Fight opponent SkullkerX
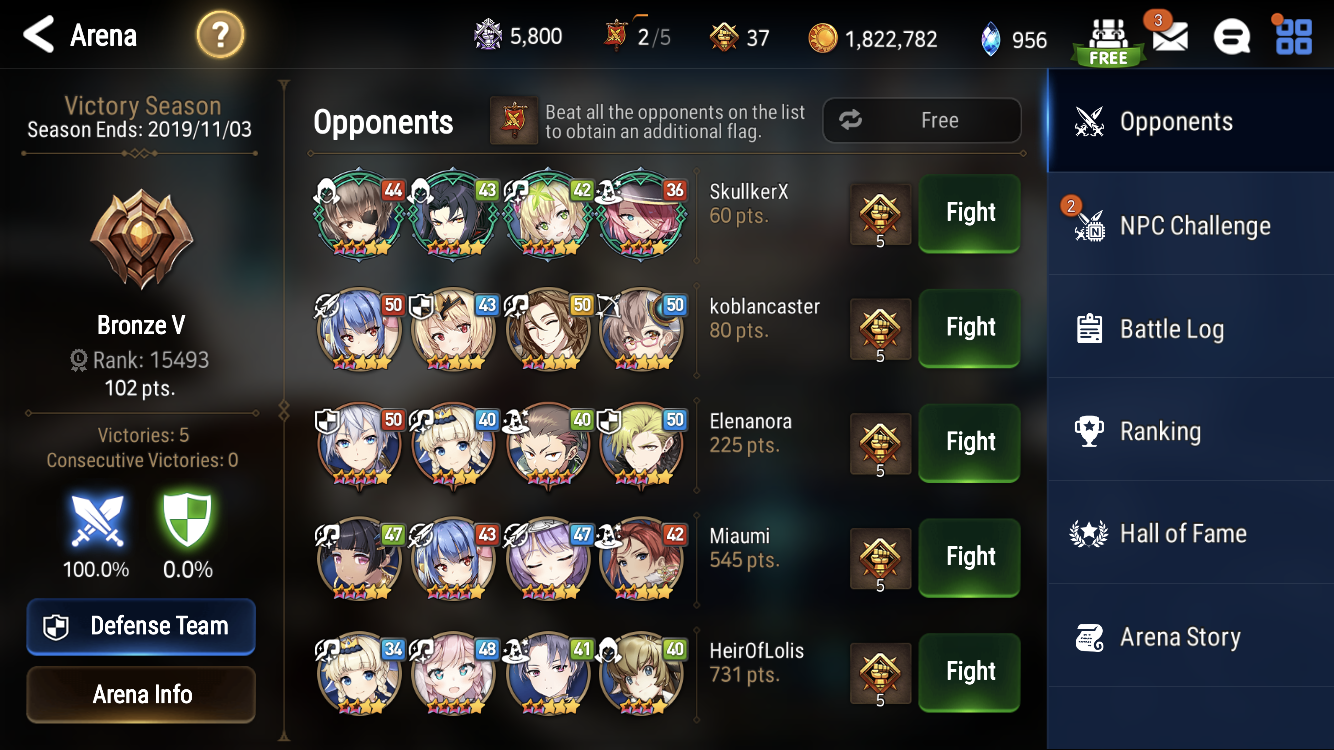 tap(970, 212)
